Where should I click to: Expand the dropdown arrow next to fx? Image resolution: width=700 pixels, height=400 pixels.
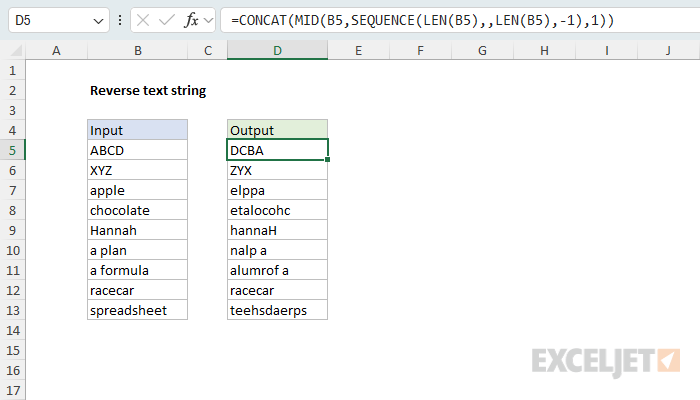pyautogui.click(x=208, y=21)
